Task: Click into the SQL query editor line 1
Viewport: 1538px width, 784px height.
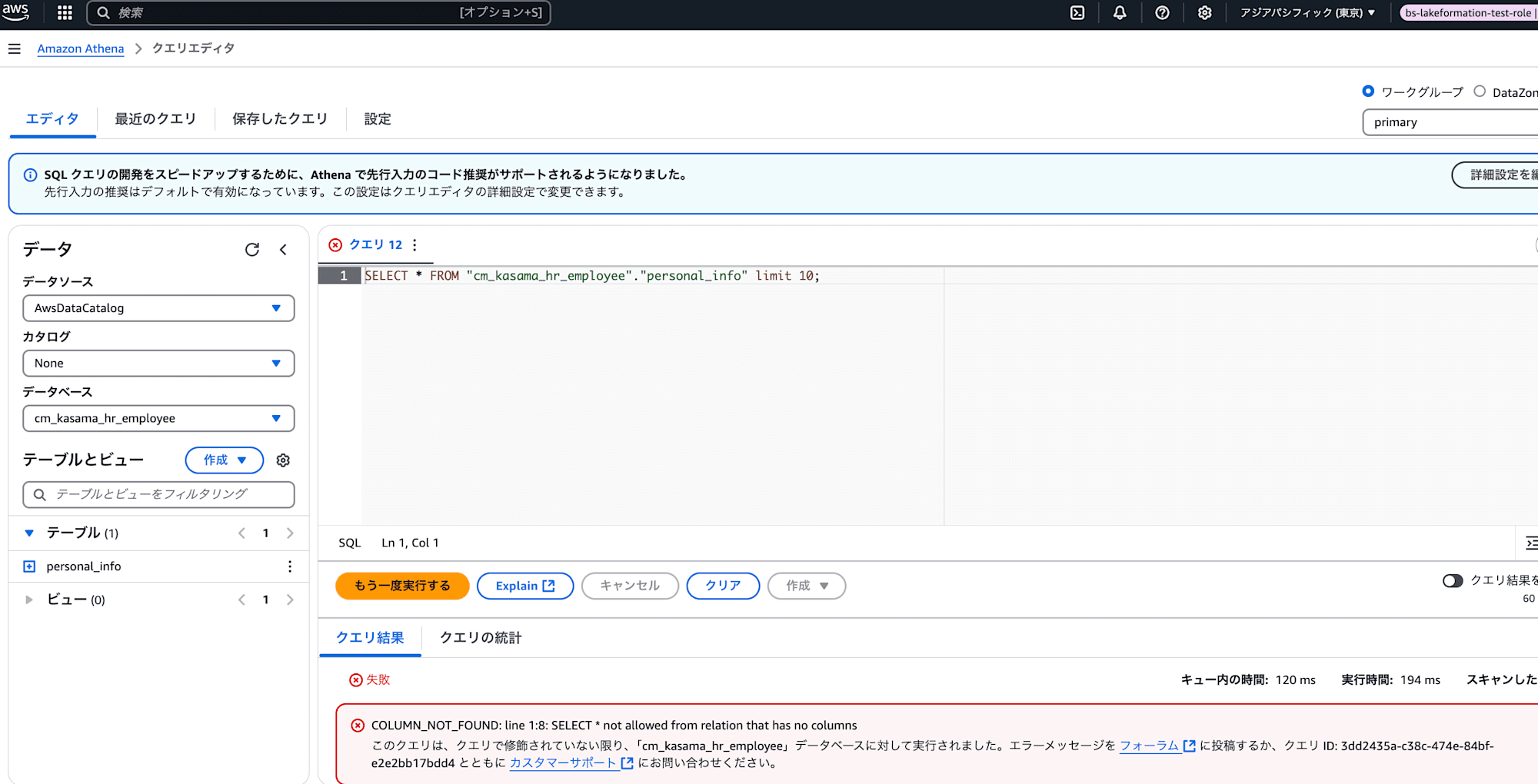Action: coord(592,276)
